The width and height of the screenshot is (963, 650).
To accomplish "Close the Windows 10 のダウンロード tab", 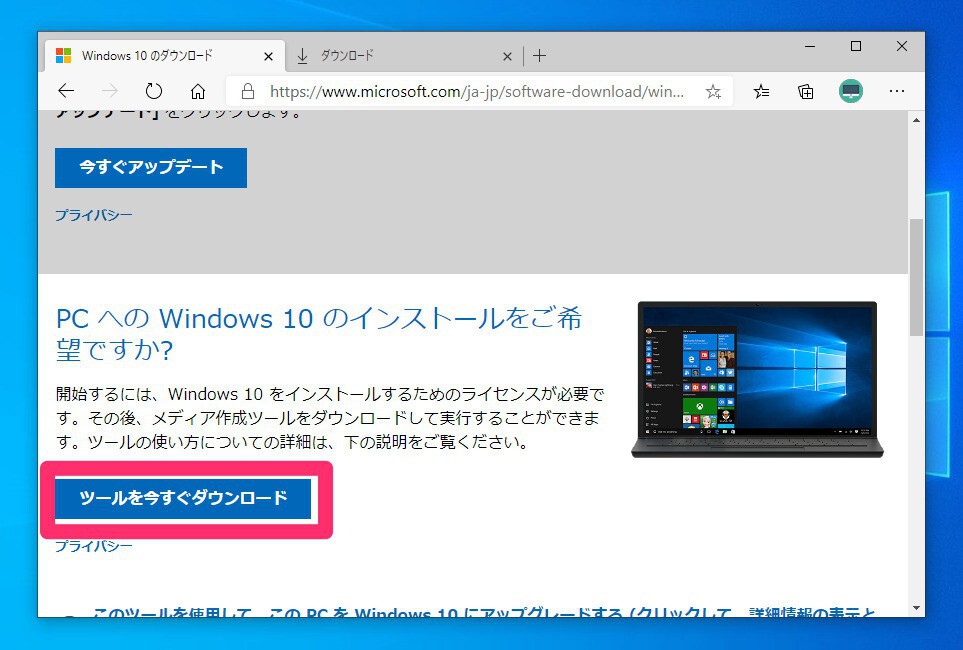I will 268,57.
